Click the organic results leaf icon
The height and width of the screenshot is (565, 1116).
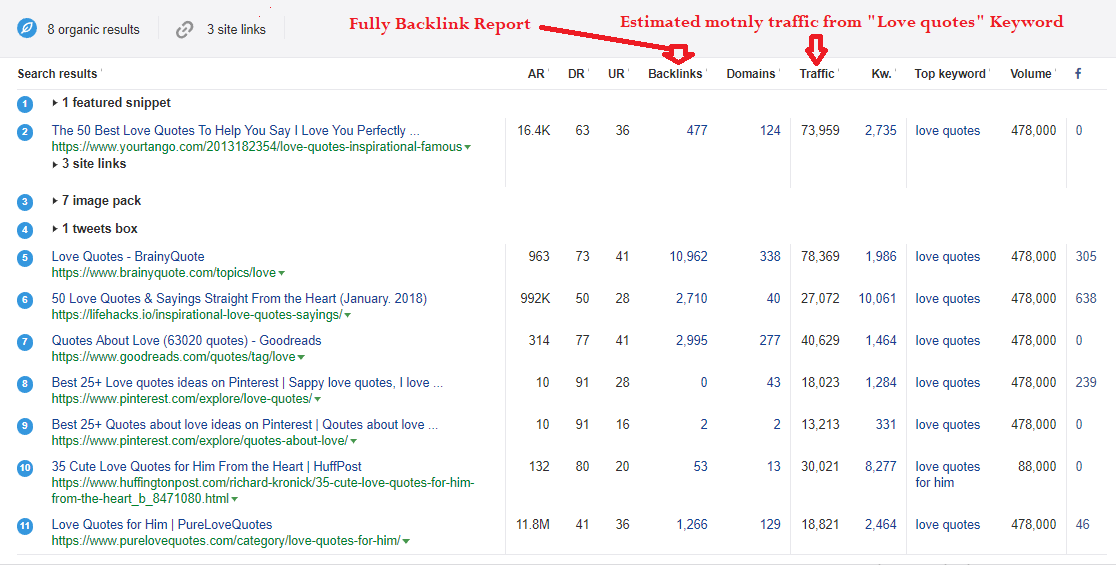coord(27,29)
